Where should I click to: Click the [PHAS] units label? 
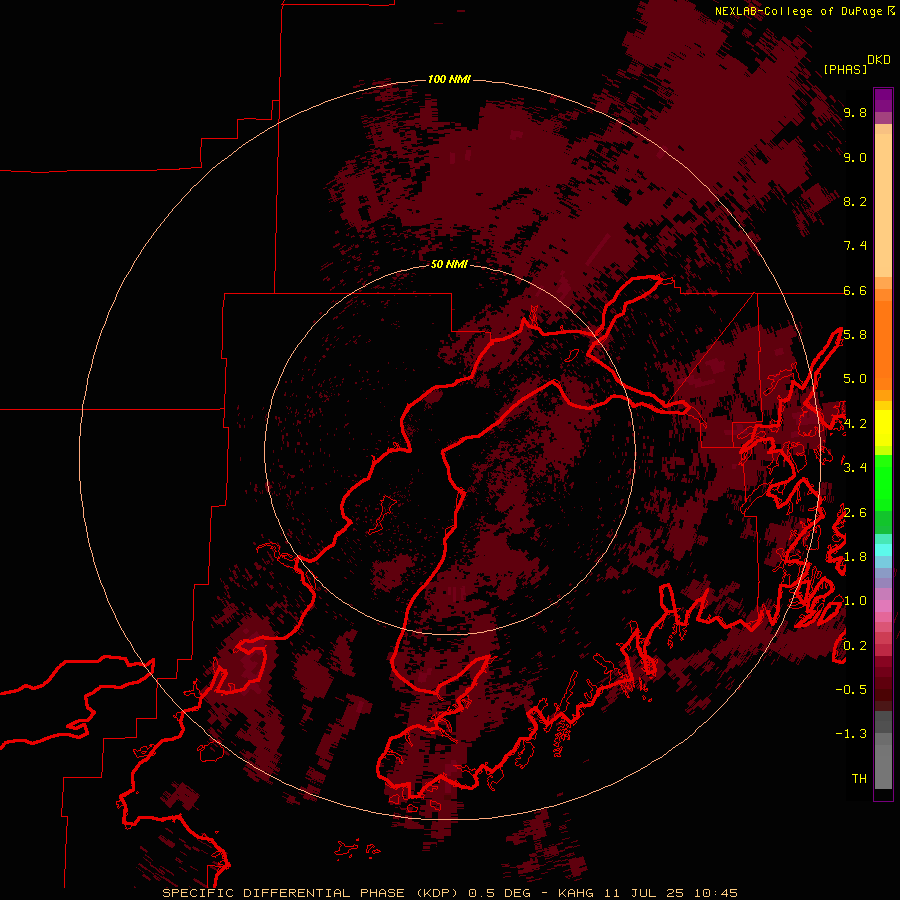pos(845,69)
